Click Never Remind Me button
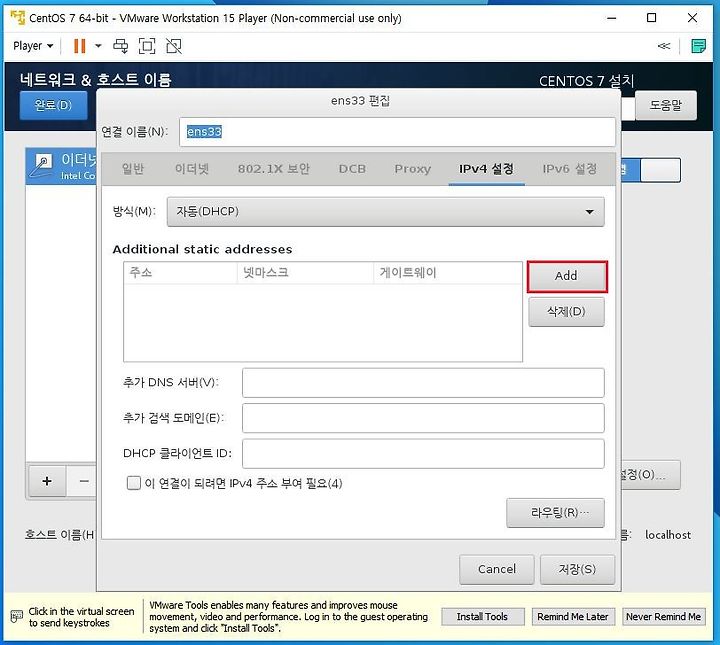 click(x=664, y=617)
